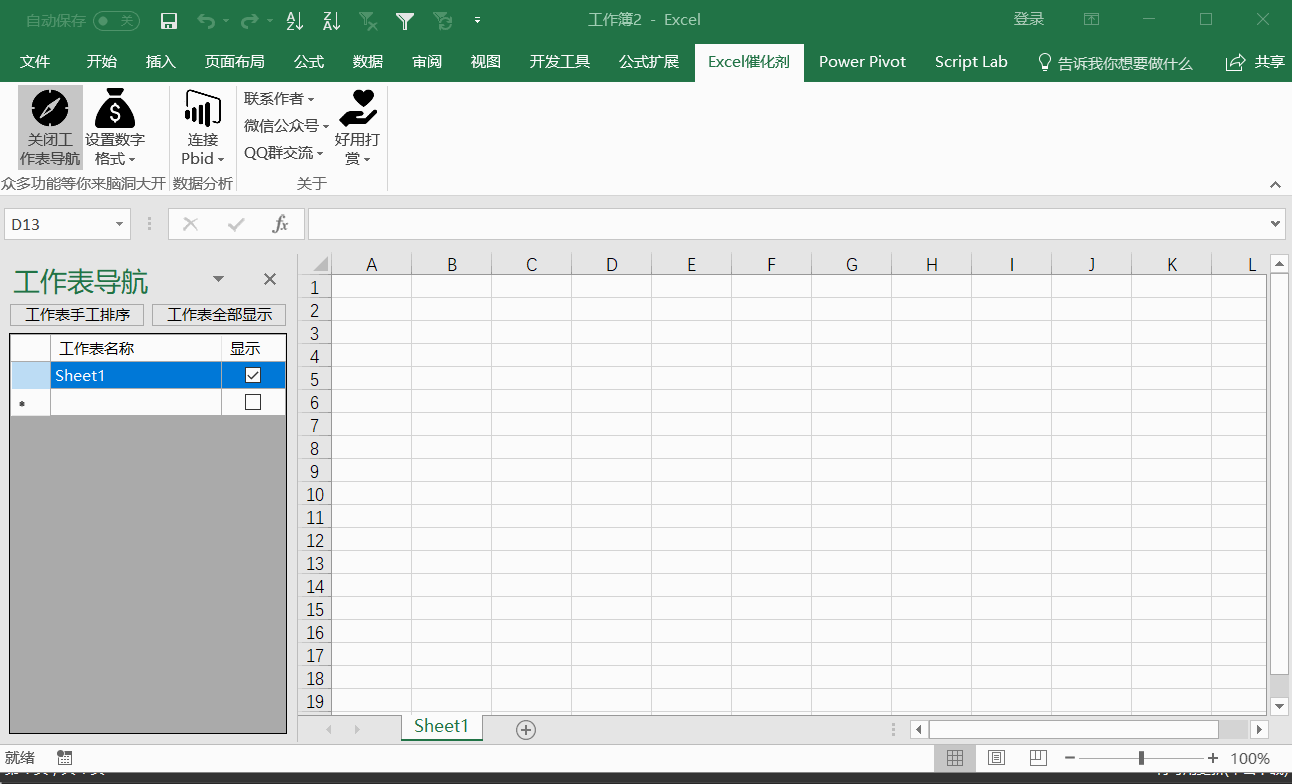
Task: Click the 连接Pbid chart icon
Action: click(x=203, y=108)
